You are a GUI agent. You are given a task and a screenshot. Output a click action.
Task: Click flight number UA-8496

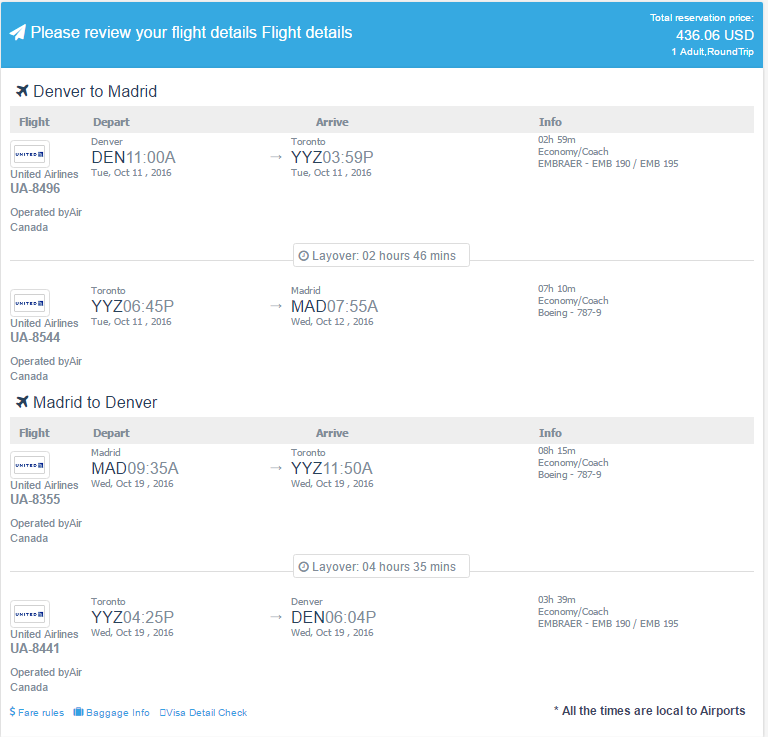[x=35, y=189]
